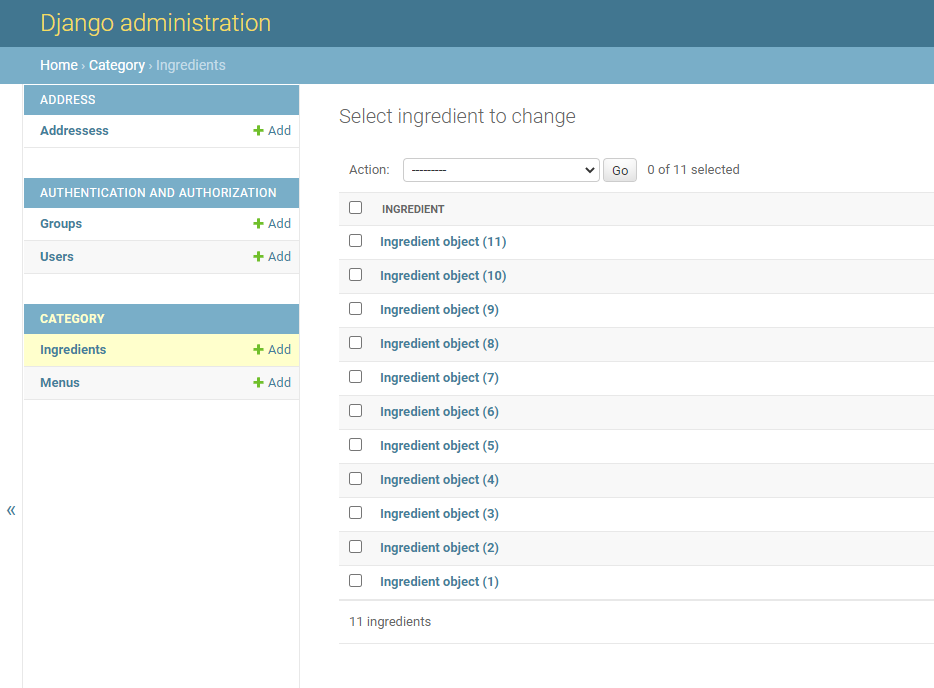This screenshot has width=934, height=688.
Task: Check the box for Ingredient object (5)
Action: (x=356, y=444)
